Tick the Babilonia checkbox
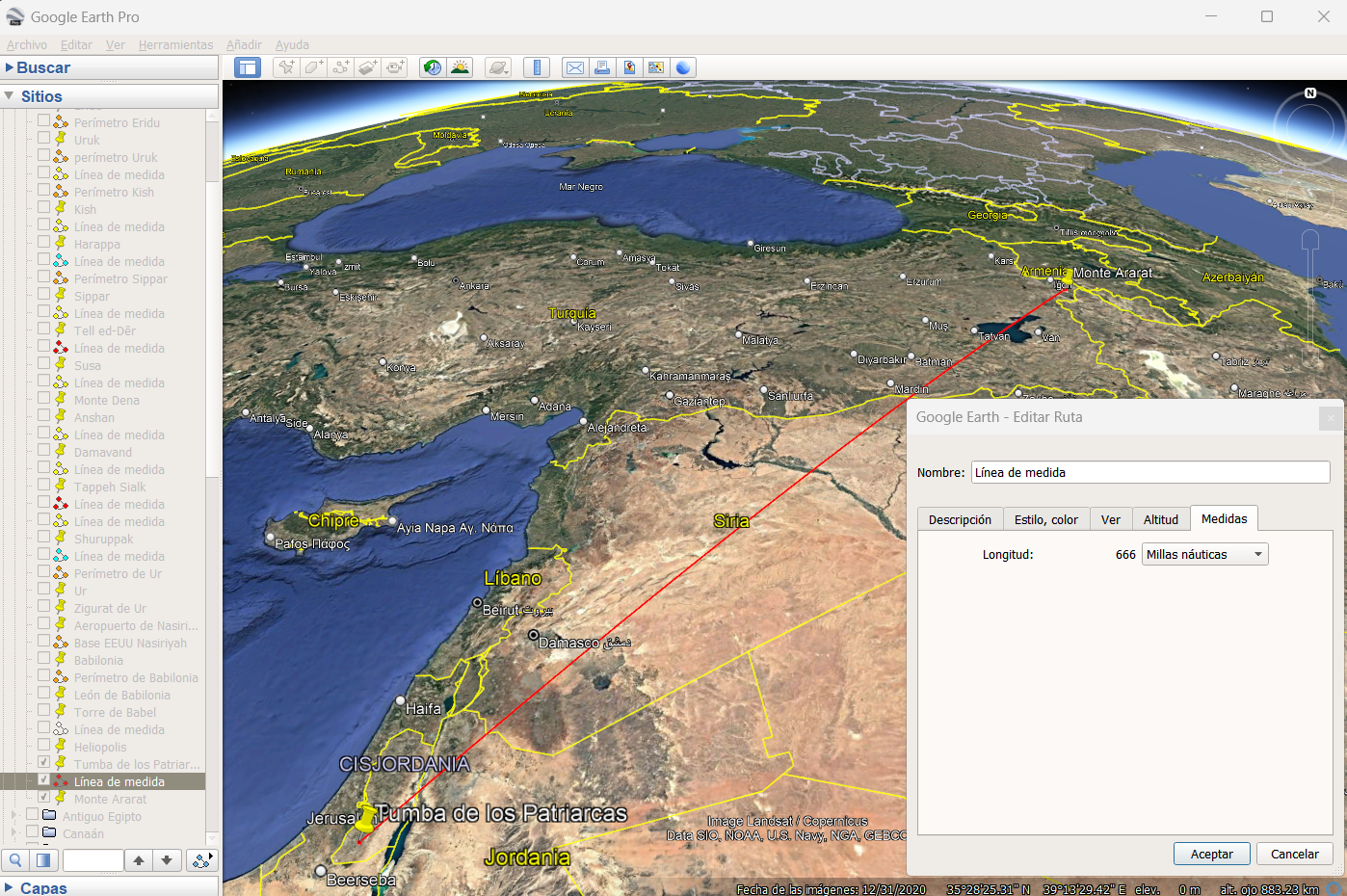 [x=43, y=659]
